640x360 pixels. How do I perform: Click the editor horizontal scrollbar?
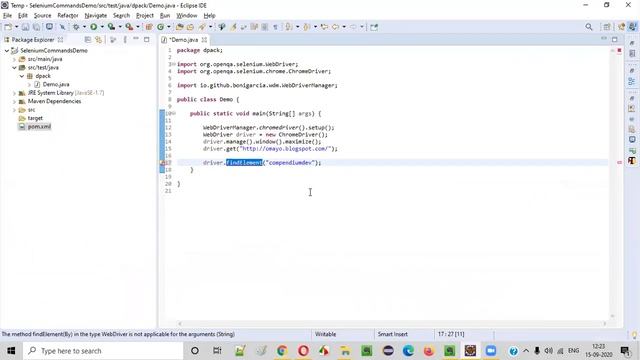pos(392,324)
